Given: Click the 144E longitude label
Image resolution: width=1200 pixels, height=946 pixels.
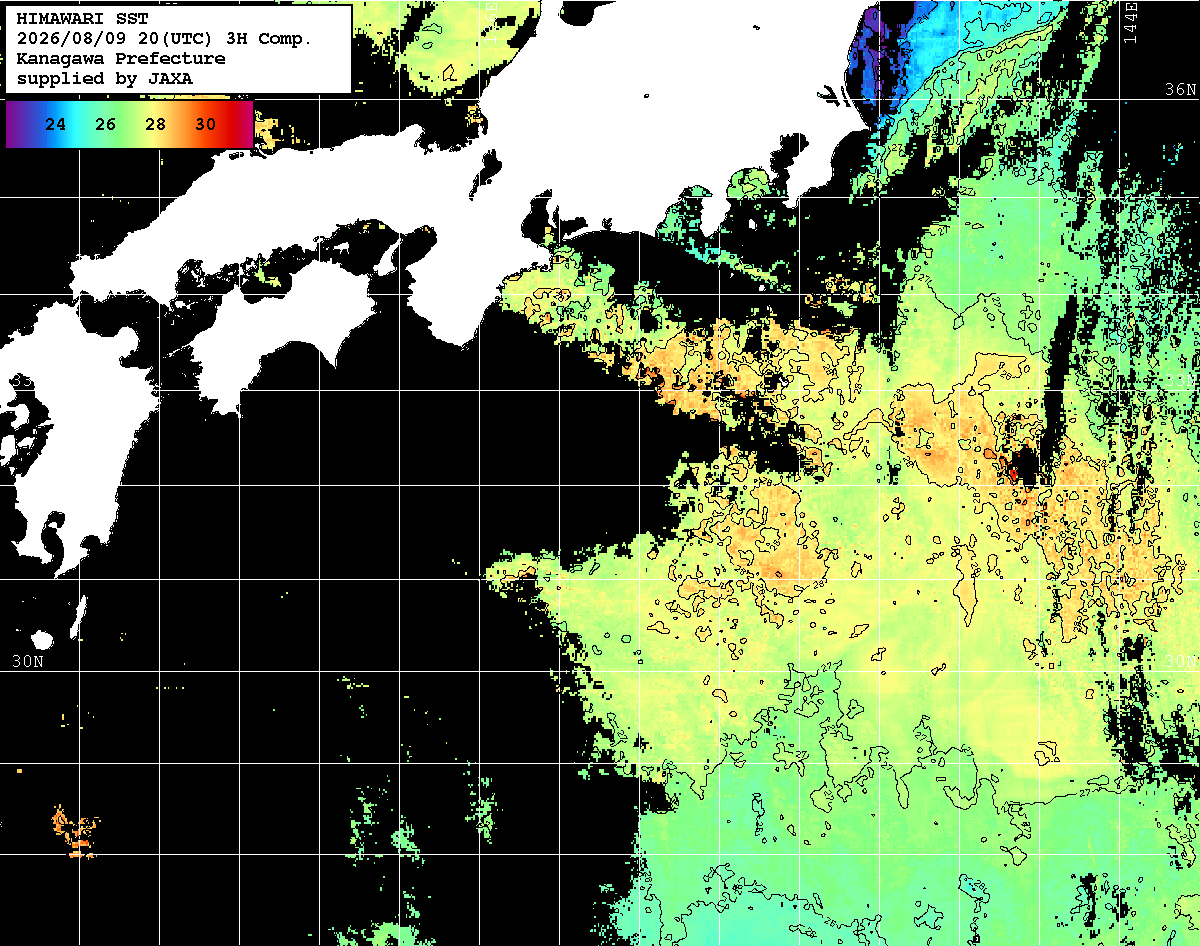Looking at the screenshot, I should (1130, 22).
